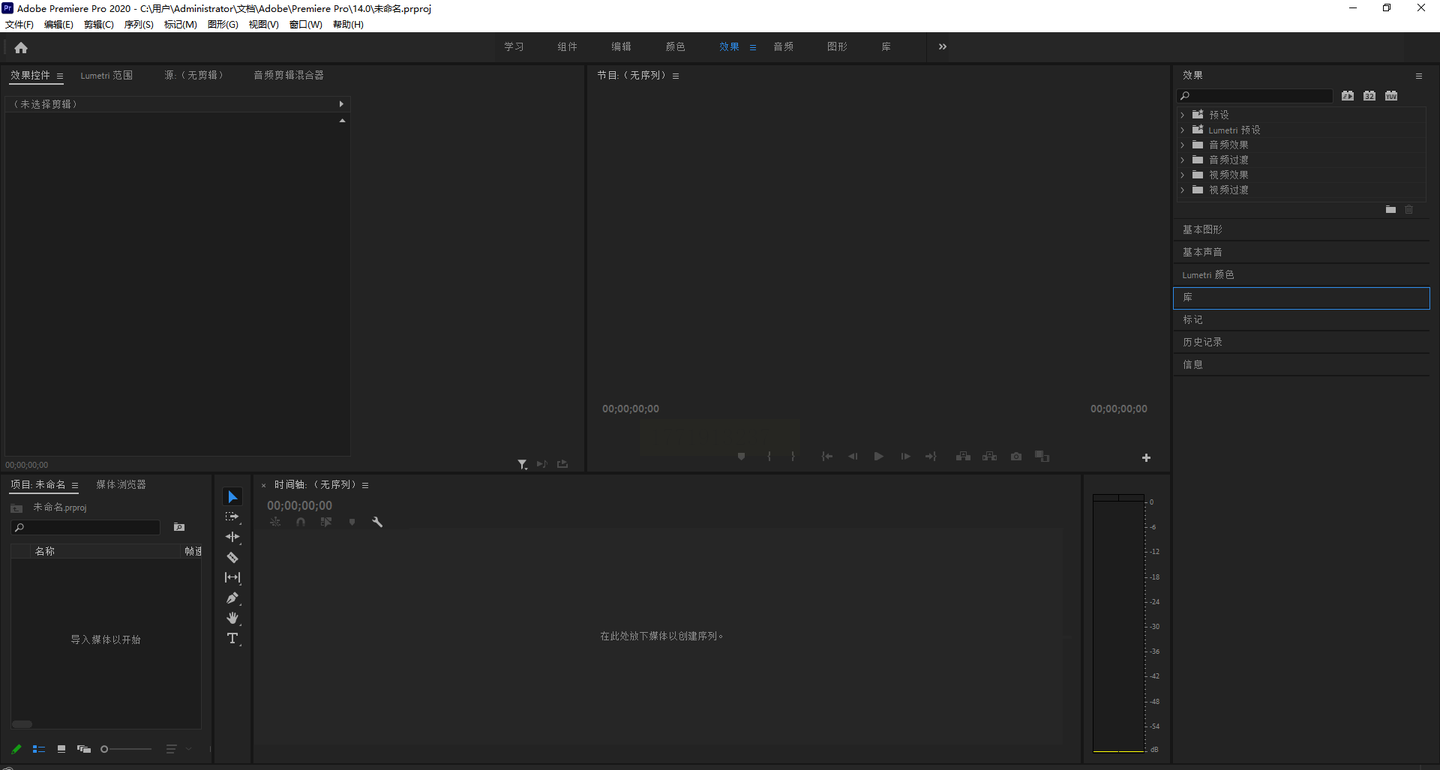Open timeline display settings wrench
The height and width of the screenshot is (770, 1440).
[377, 522]
